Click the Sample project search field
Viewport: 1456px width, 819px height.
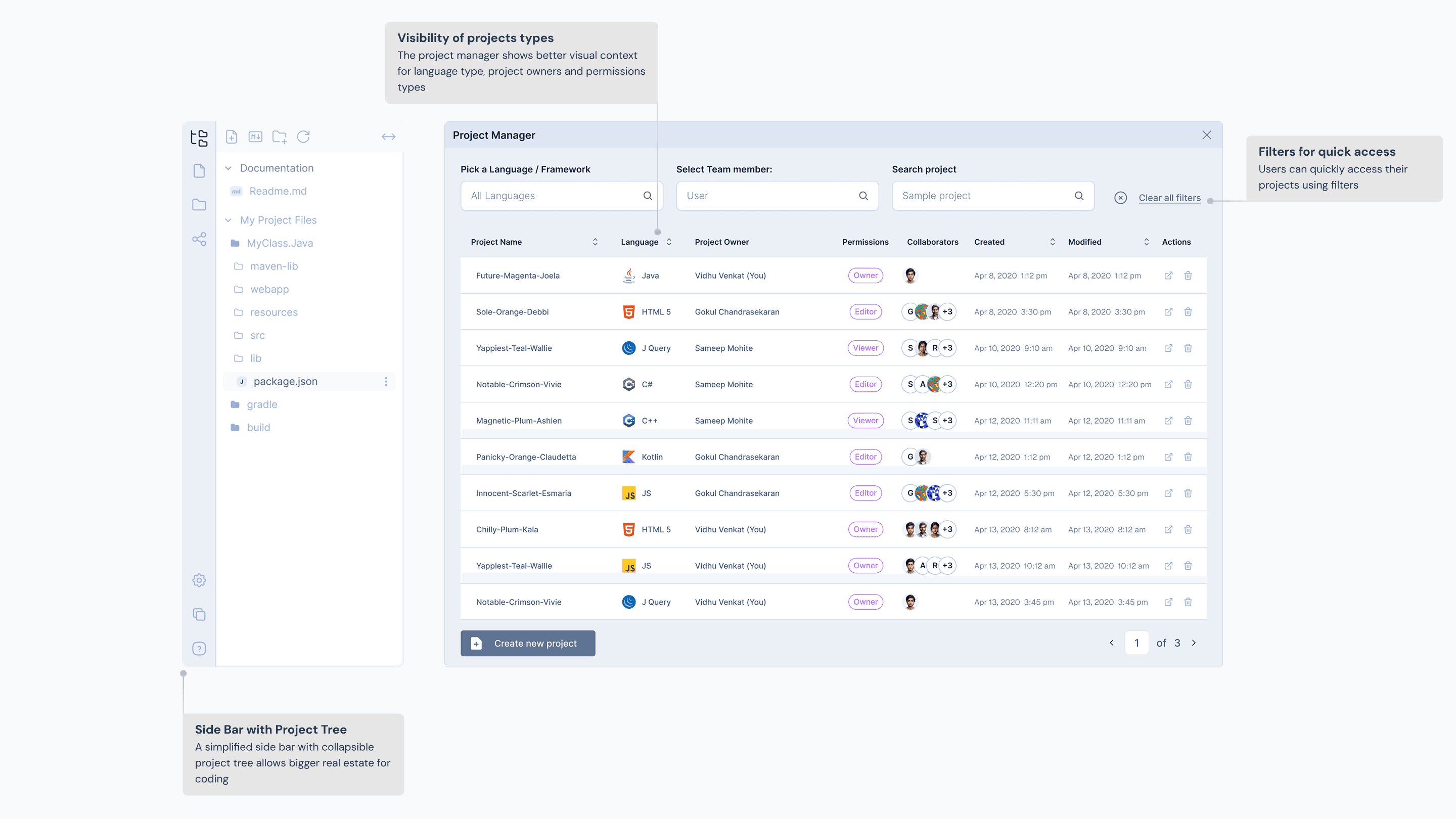(x=993, y=196)
